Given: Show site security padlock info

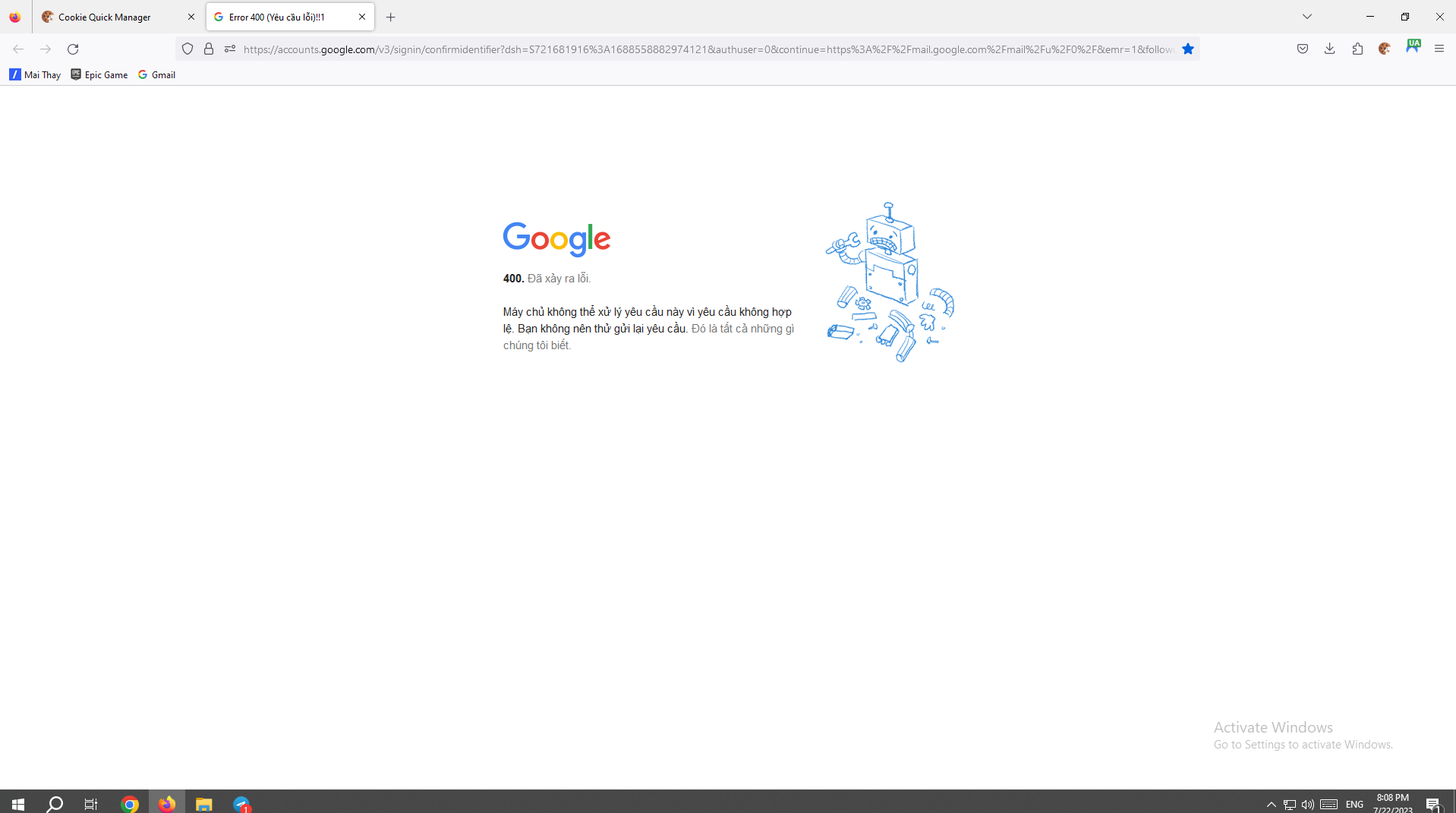Looking at the screenshot, I should click(209, 49).
